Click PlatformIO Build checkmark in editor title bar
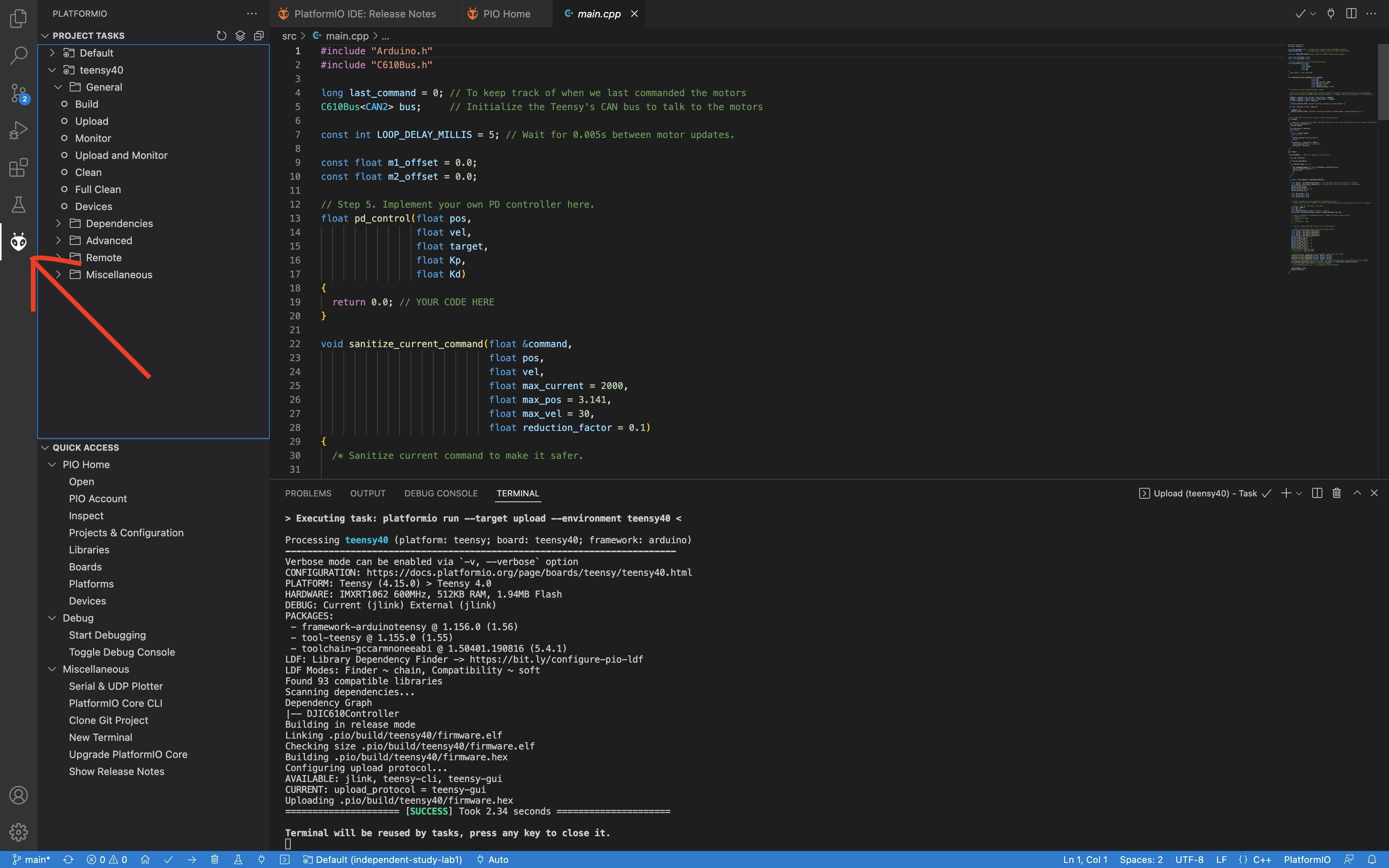This screenshot has width=1389, height=868. pos(1300,14)
